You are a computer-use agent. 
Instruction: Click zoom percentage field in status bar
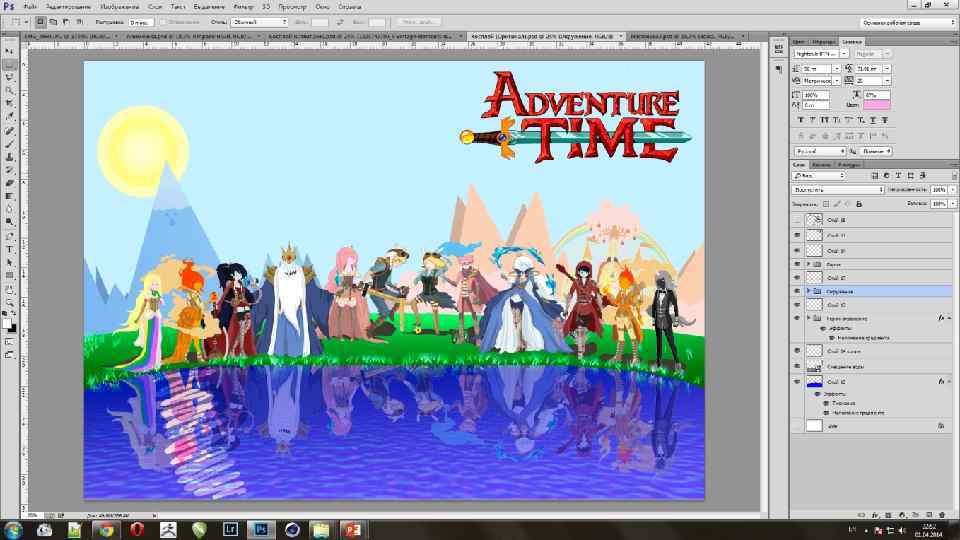pyautogui.click(x=34, y=516)
